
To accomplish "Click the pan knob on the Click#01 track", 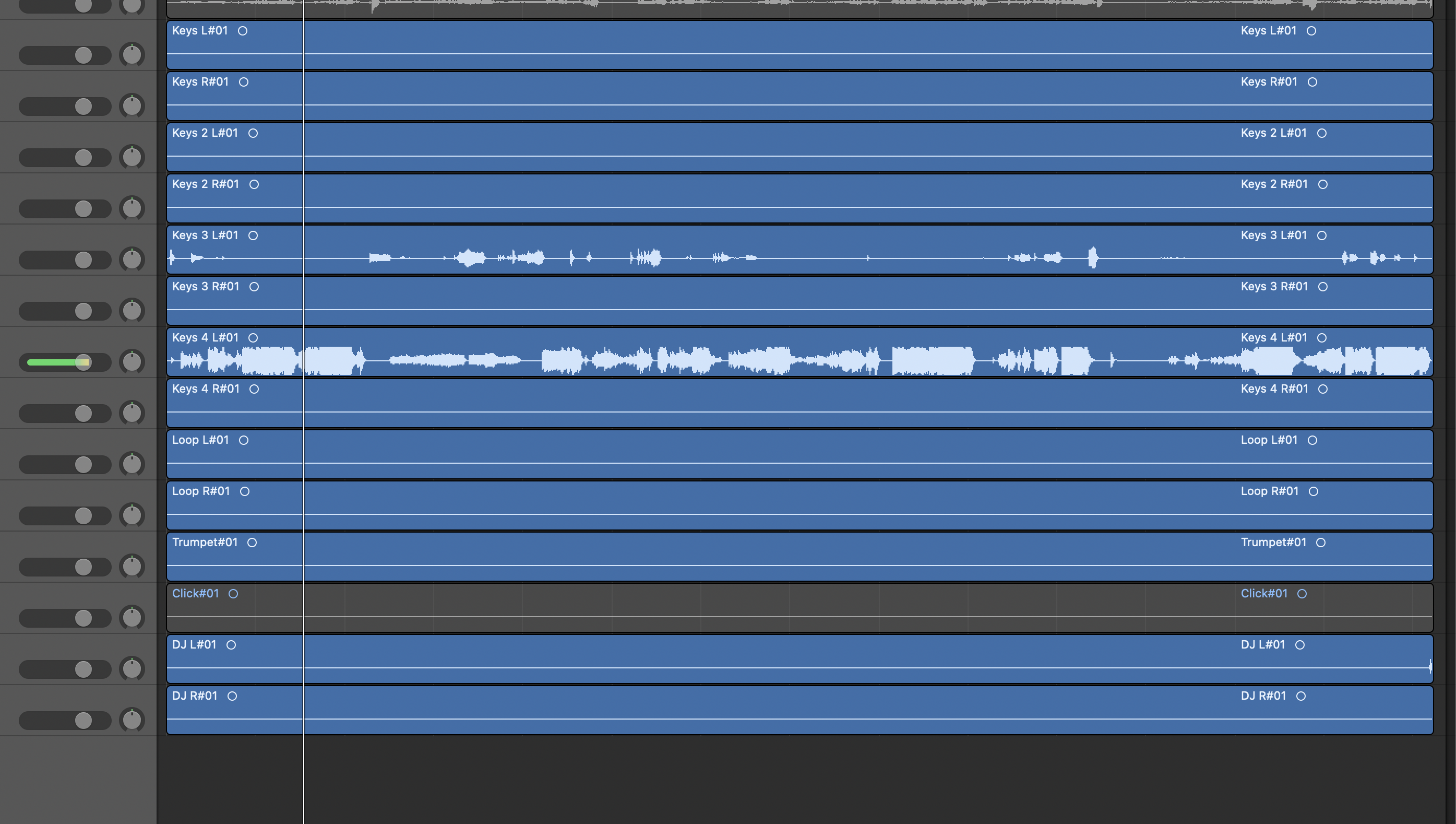I will click(132, 617).
